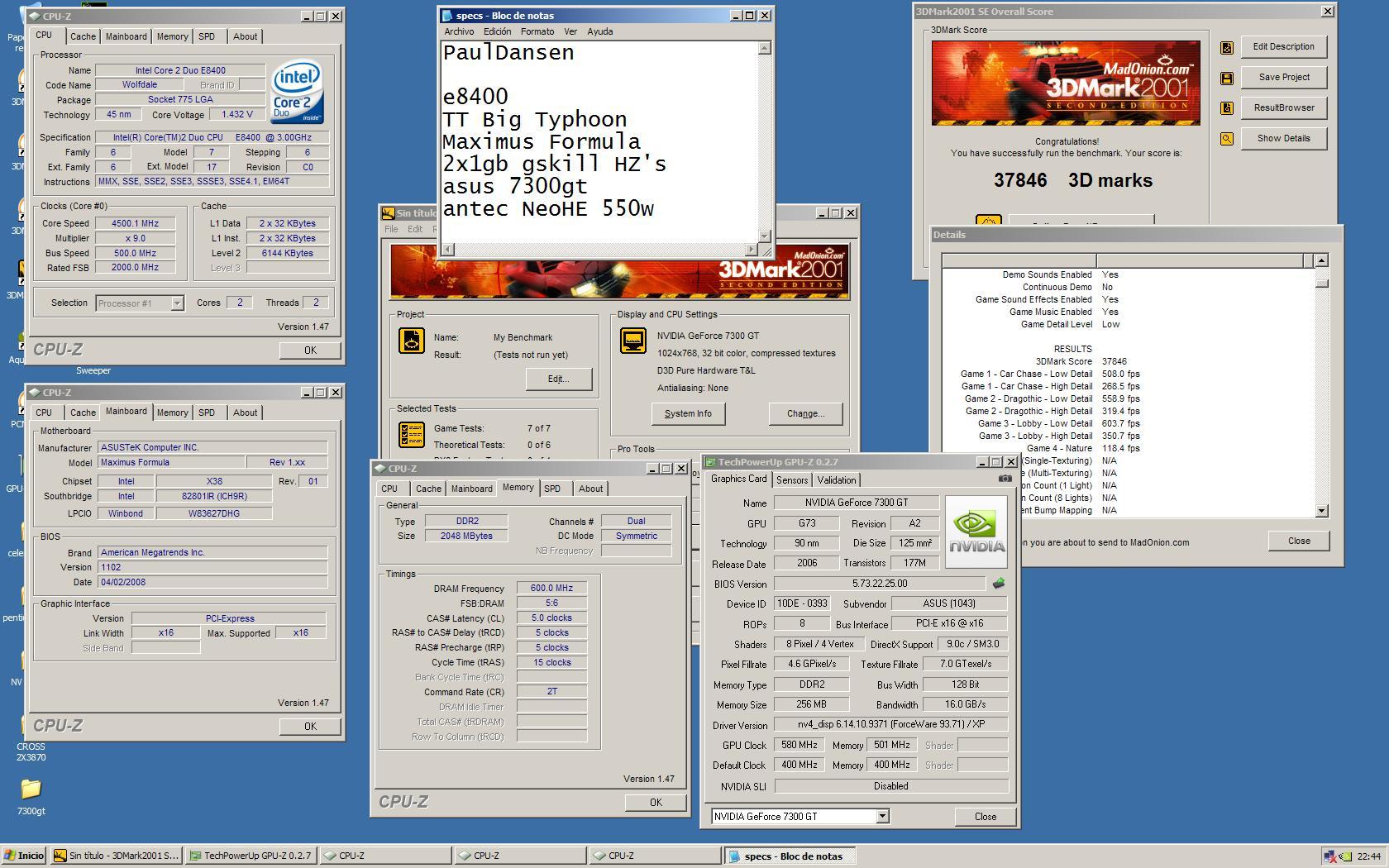
Task: Click the Edit Description icon in 3DMark score
Action: pyautogui.click(x=1227, y=48)
